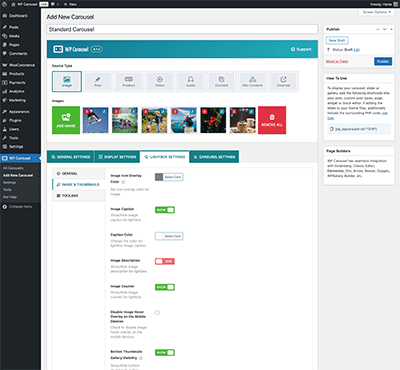The image size is (400, 370).
Task: Switch to the Lightbox Settings tab
Action: [164, 157]
